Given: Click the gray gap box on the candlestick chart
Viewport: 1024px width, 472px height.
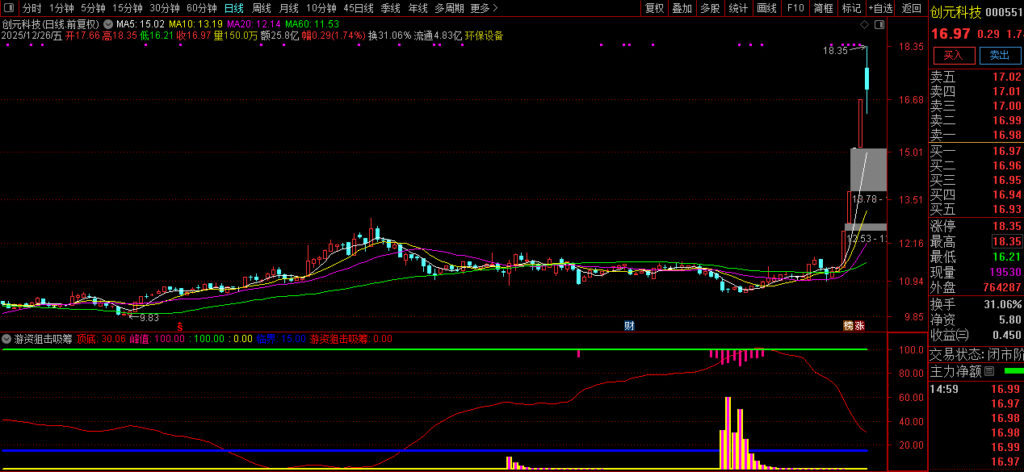Looking at the screenshot, I should click(x=867, y=169).
